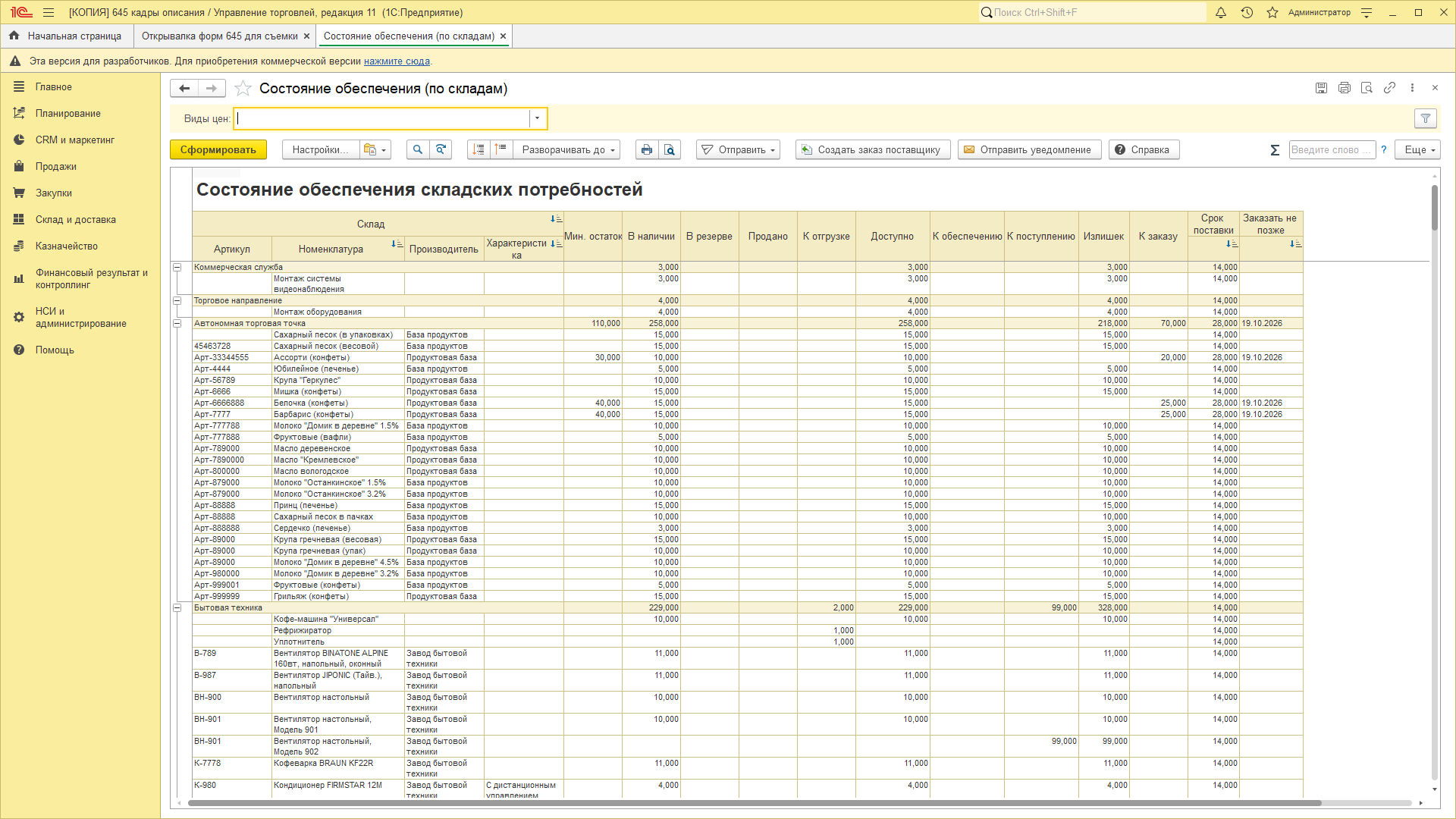Open the report variants dropdown button

click(375, 150)
